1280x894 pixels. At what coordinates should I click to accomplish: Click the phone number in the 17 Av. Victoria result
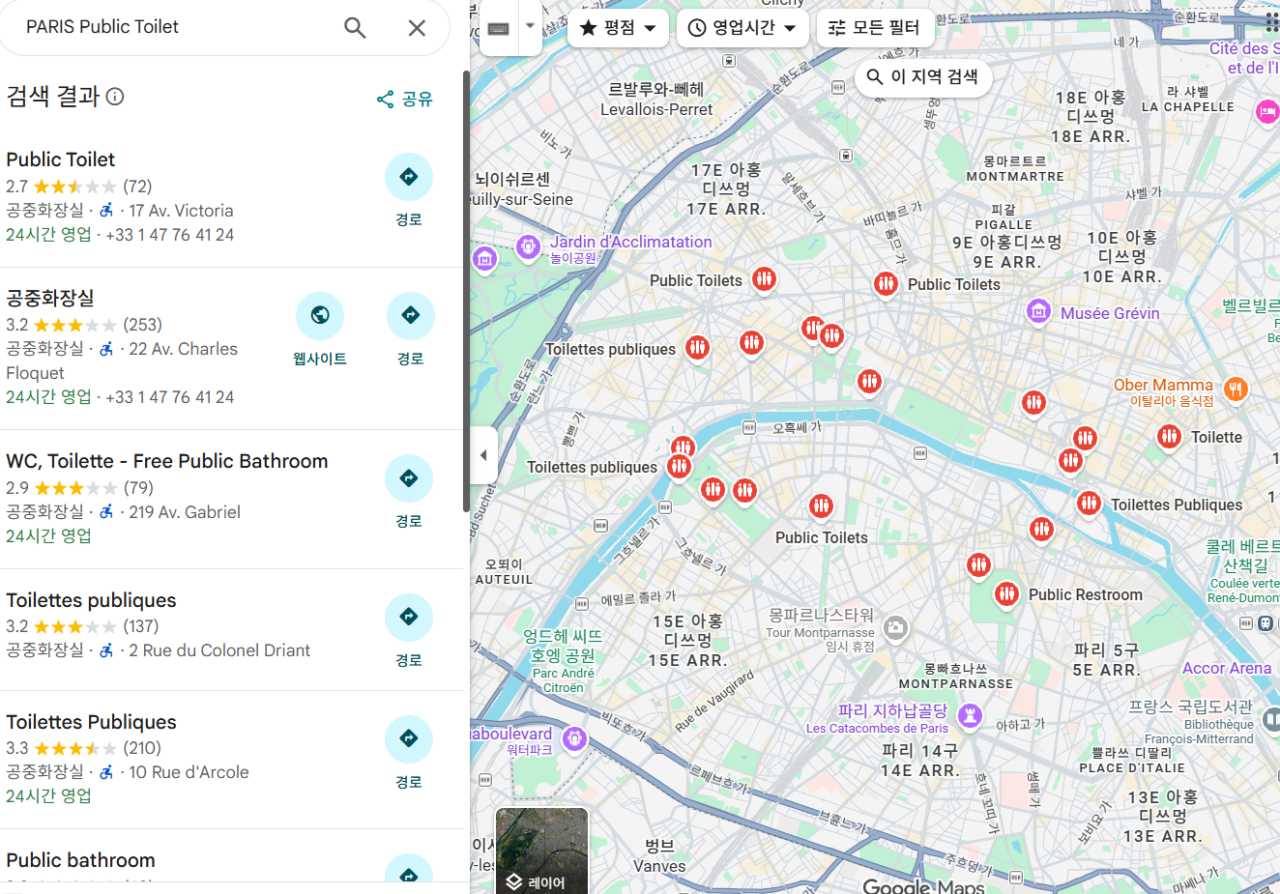[170, 235]
